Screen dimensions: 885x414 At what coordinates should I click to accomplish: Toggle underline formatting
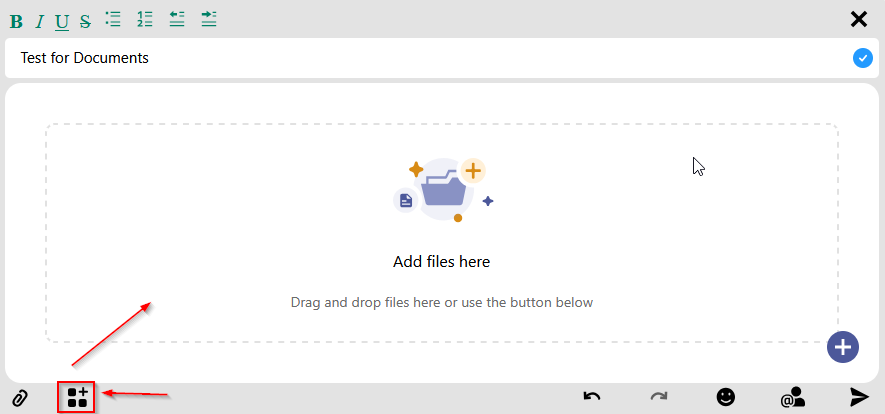[x=62, y=21]
